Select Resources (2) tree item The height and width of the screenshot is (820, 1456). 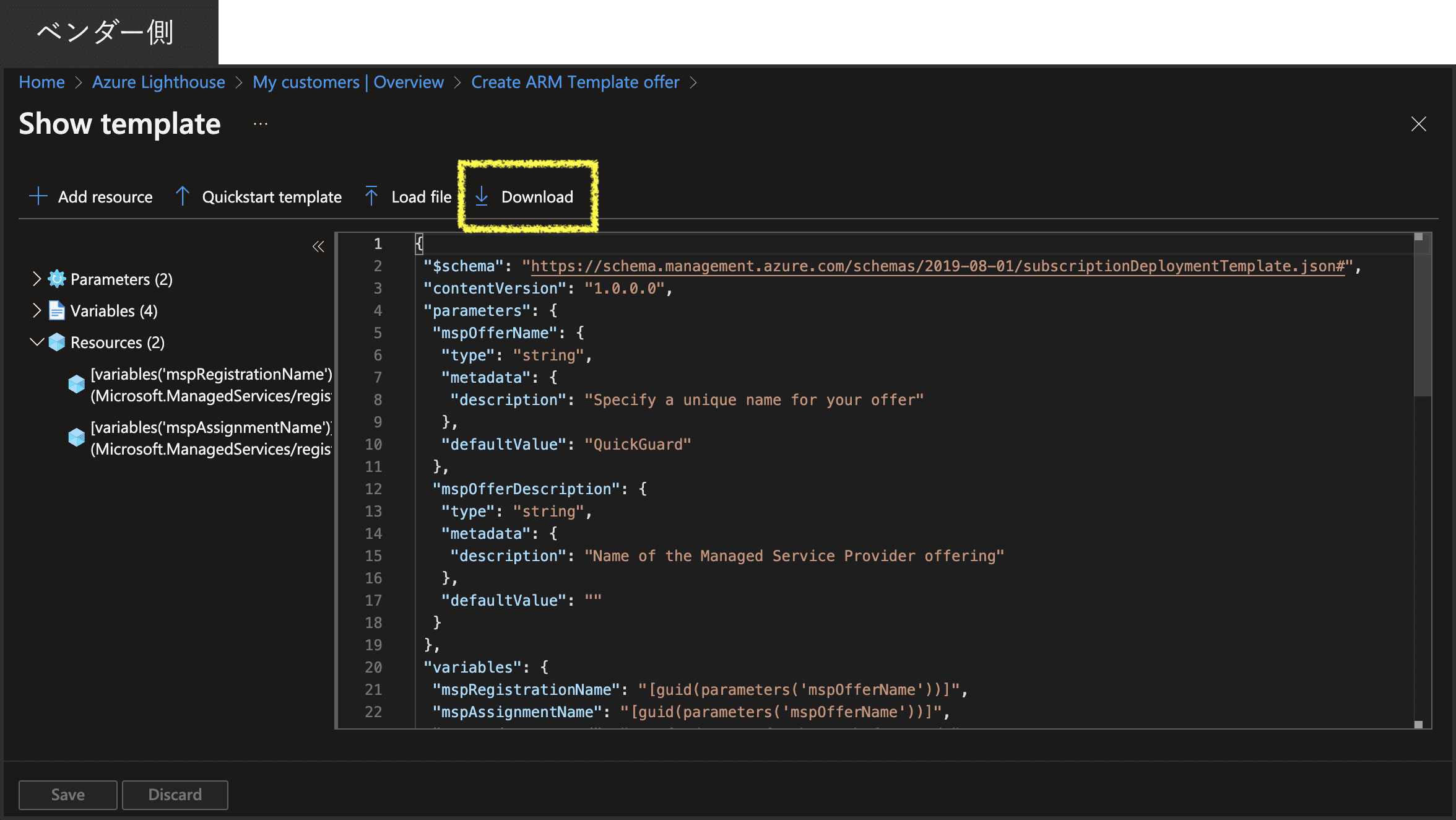pyautogui.click(x=118, y=342)
